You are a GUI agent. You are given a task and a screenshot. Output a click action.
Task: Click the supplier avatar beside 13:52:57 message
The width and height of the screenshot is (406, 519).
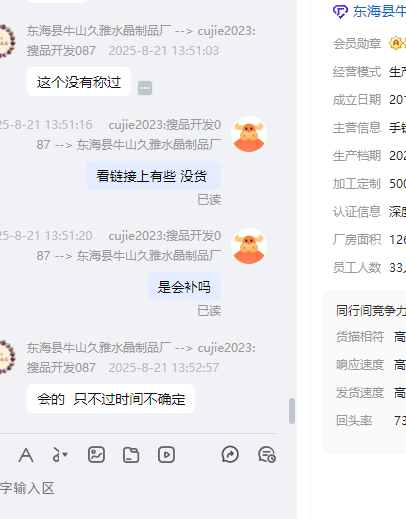click(7, 357)
